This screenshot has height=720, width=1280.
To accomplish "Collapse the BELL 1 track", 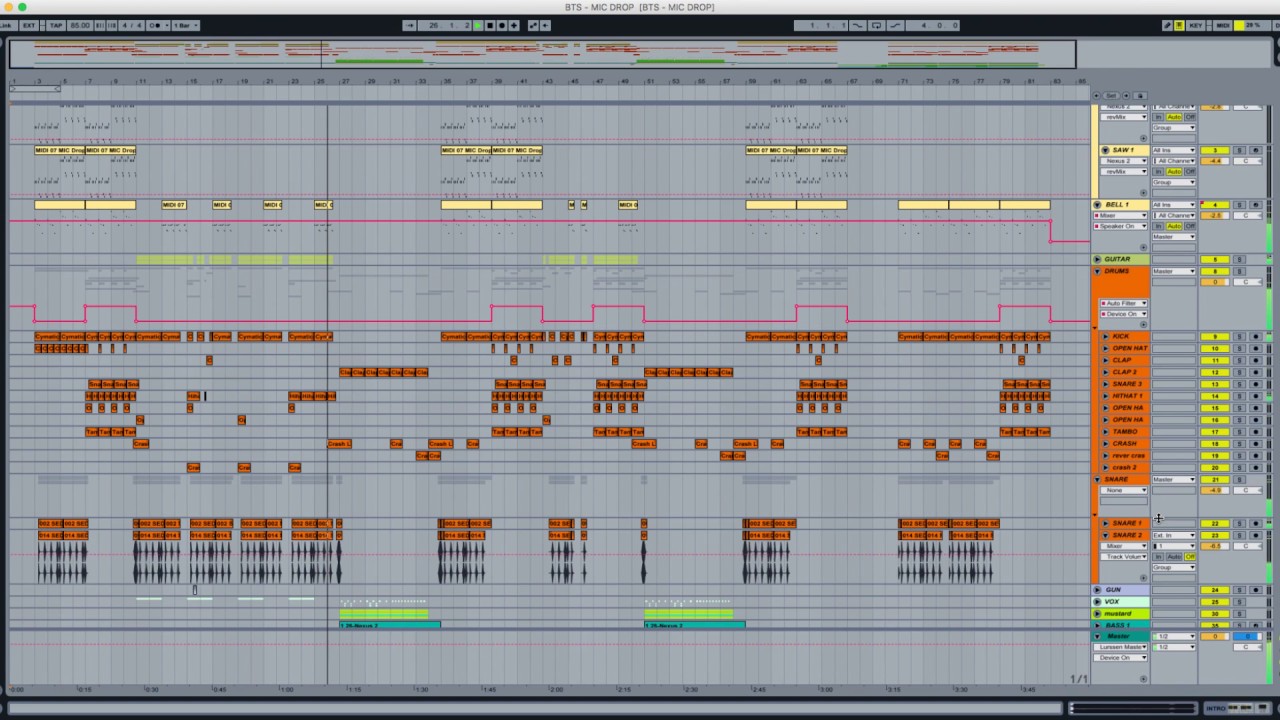I will point(1097,204).
